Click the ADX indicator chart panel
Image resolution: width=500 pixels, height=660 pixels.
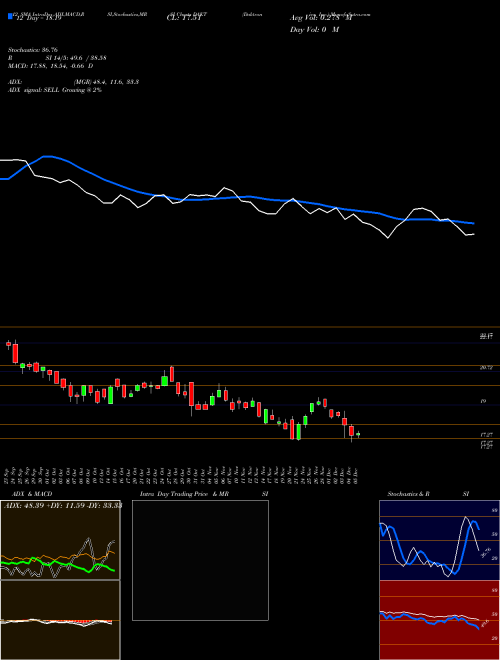(x=60, y=540)
